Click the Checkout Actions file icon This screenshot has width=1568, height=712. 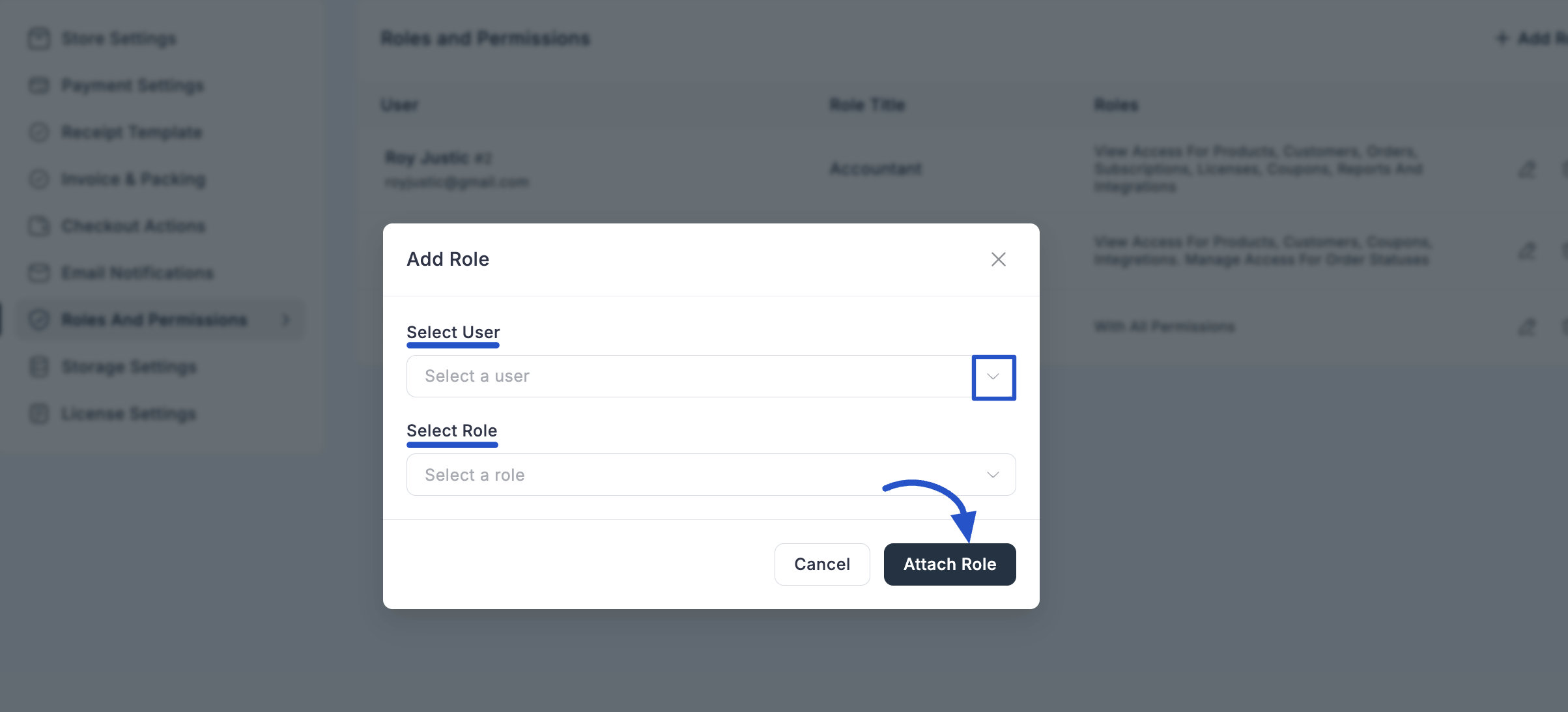click(38, 226)
